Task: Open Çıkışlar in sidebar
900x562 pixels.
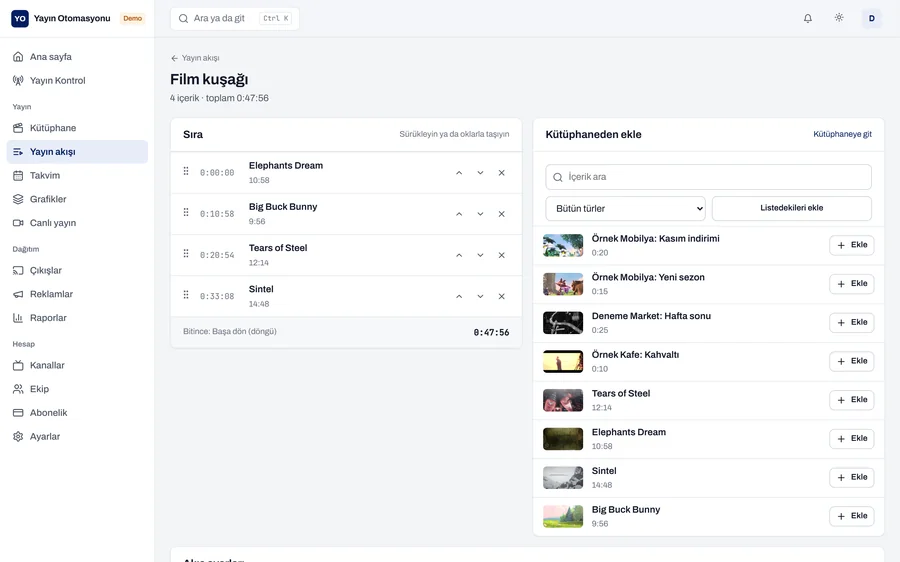Action: (x=77, y=270)
